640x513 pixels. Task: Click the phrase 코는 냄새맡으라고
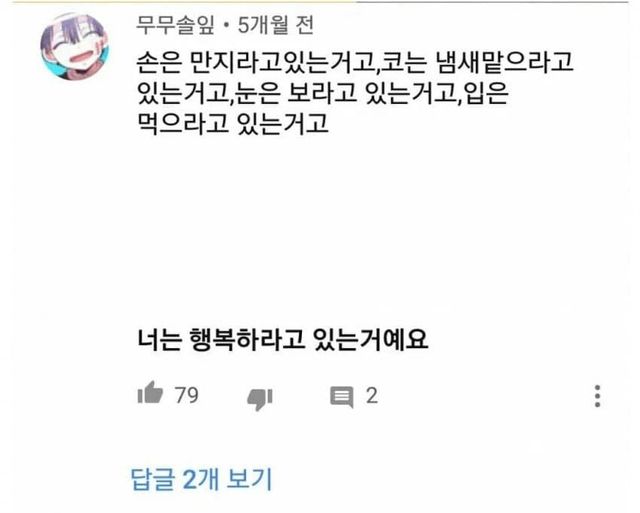(477, 63)
